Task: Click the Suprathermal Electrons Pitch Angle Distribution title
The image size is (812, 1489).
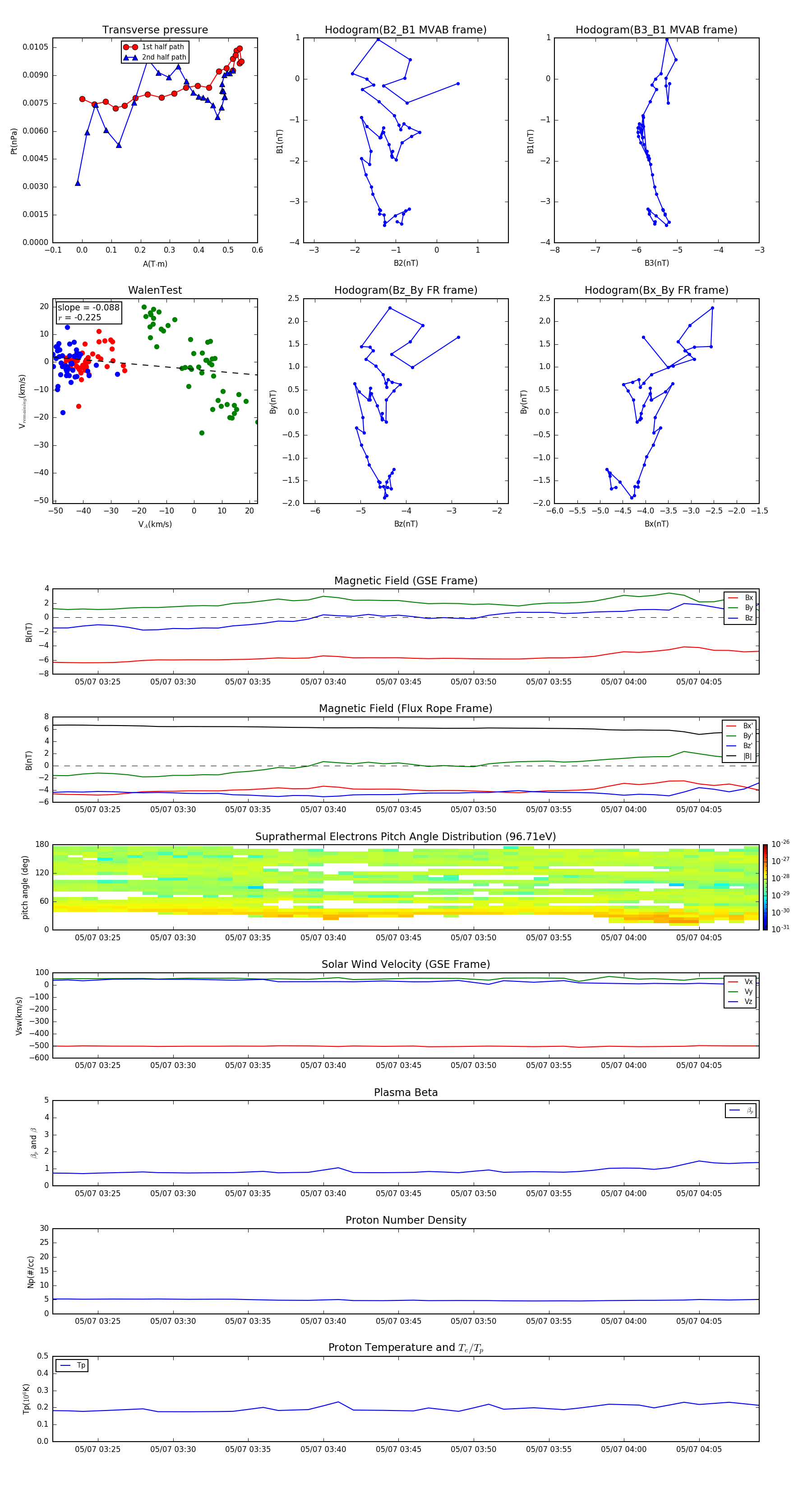Action: click(406, 837)
